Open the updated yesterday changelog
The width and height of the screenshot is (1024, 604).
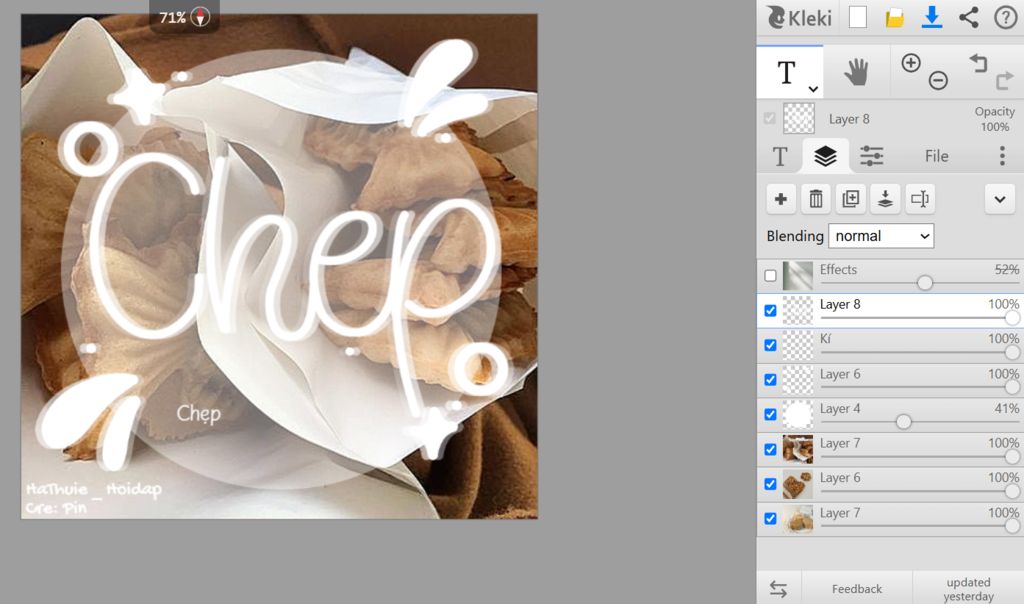pyautogui.click(x=968, y=589)
